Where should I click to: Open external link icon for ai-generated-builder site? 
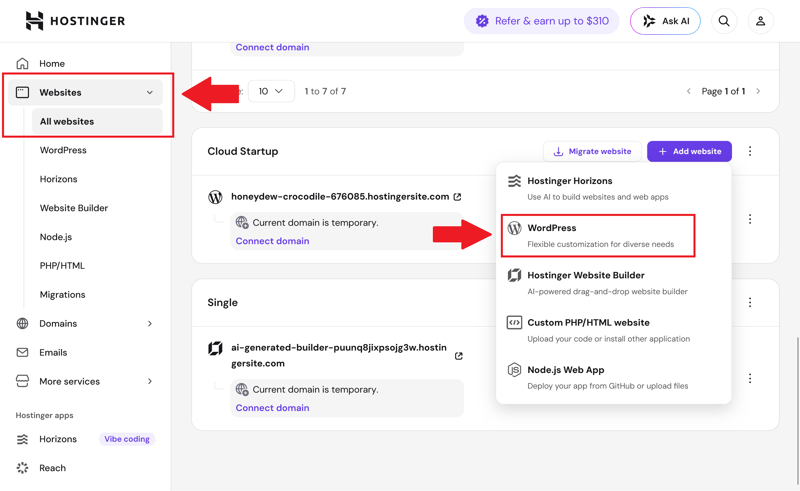(459, 356)
